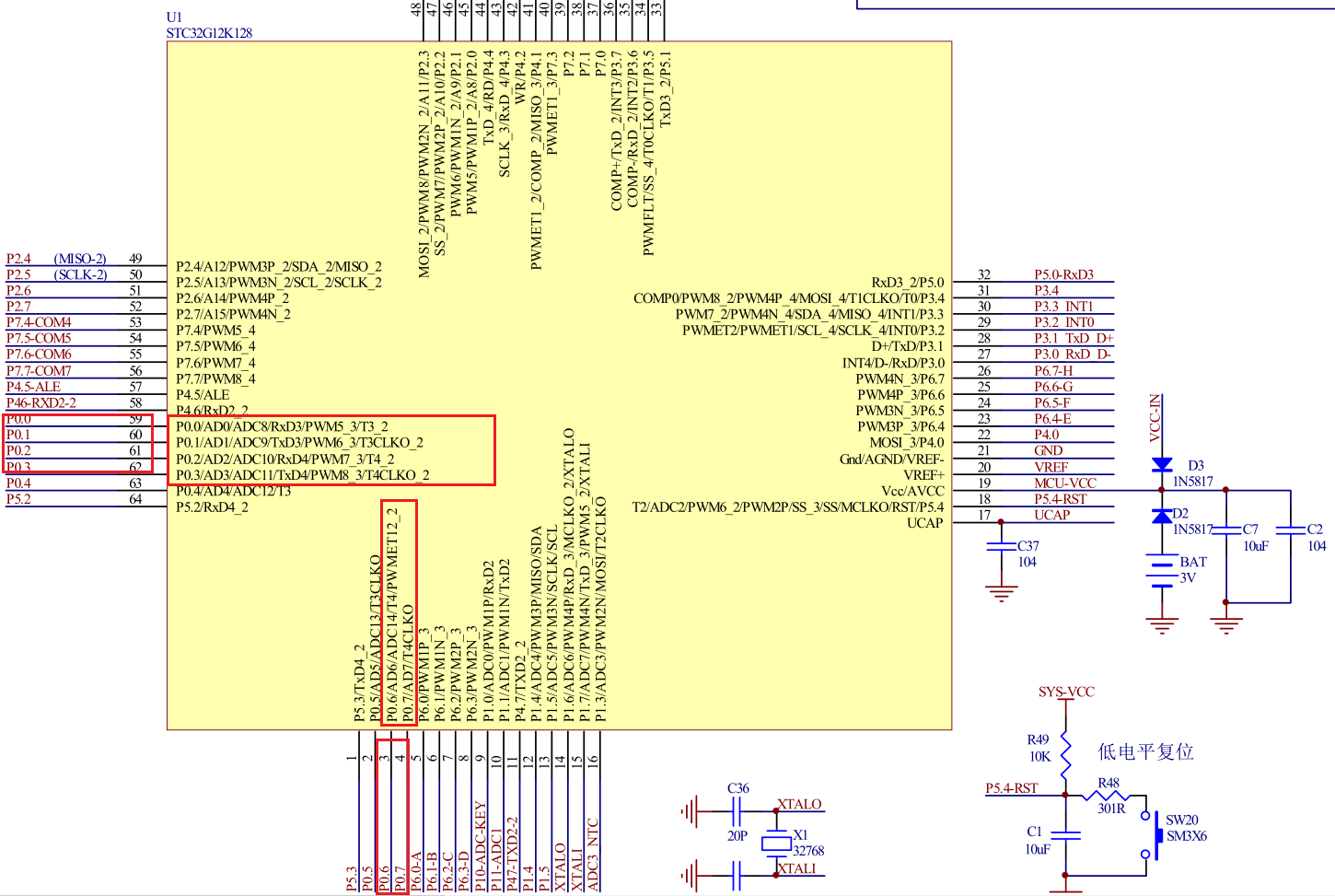Image resolution: width=1335 pixels, height=896 pixels.
Task: Click the SM3X6 switch footprint text
Action: (x=1187, y=836)
